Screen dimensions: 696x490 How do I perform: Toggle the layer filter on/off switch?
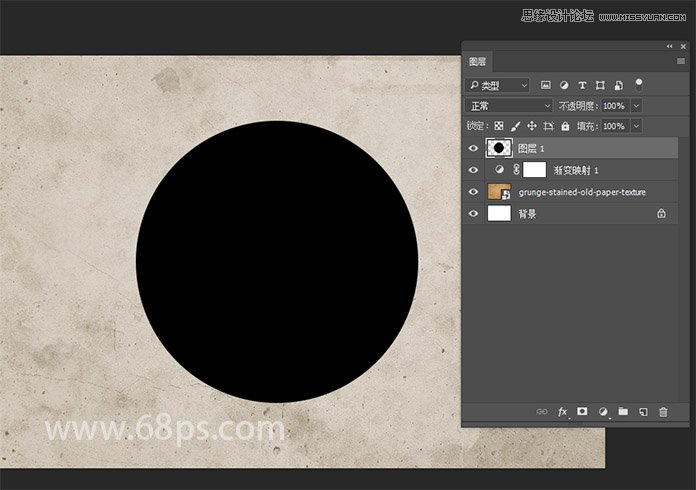[639, 84]
